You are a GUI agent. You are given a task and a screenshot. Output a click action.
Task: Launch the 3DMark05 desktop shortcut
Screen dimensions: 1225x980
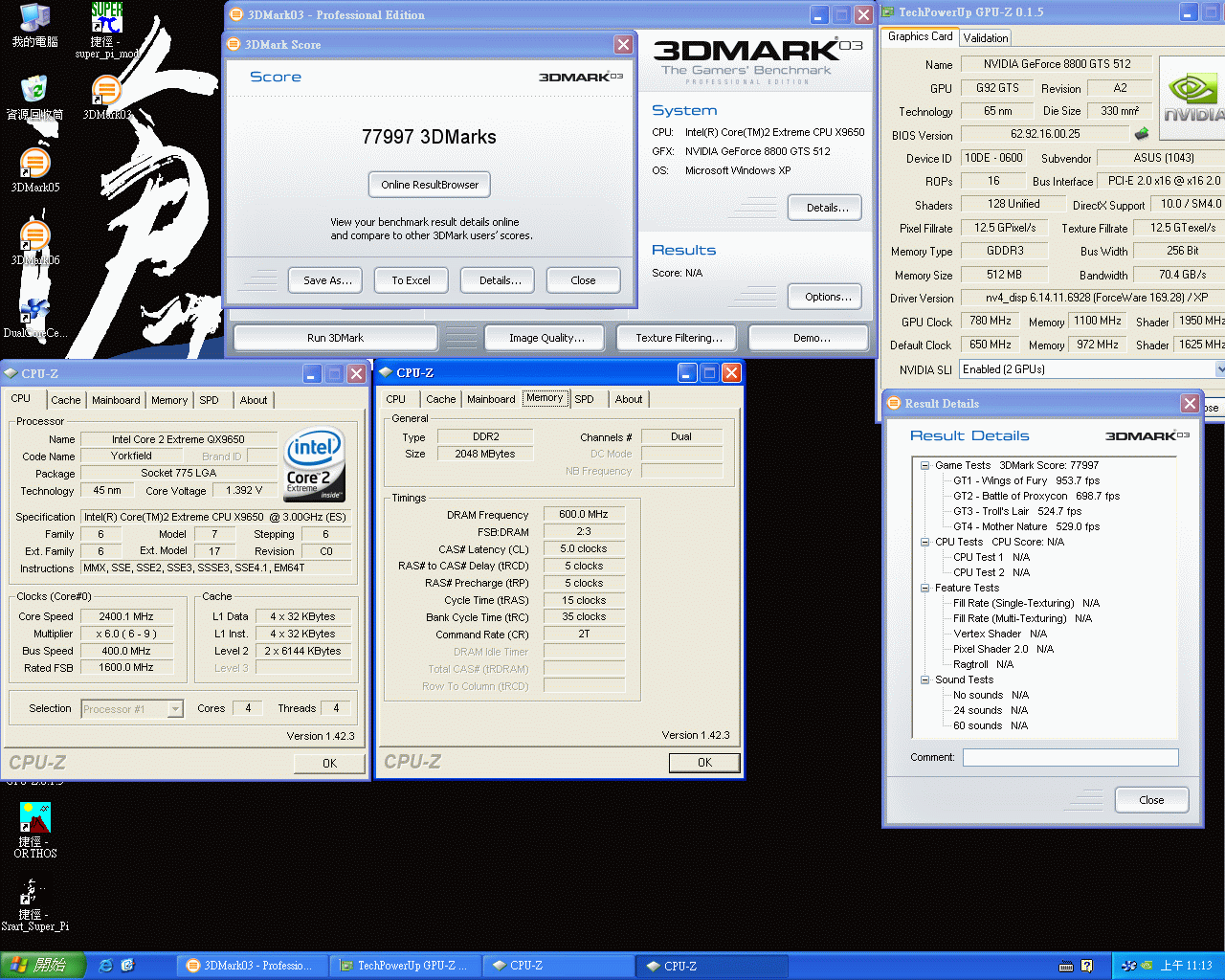tap(34, 169)
